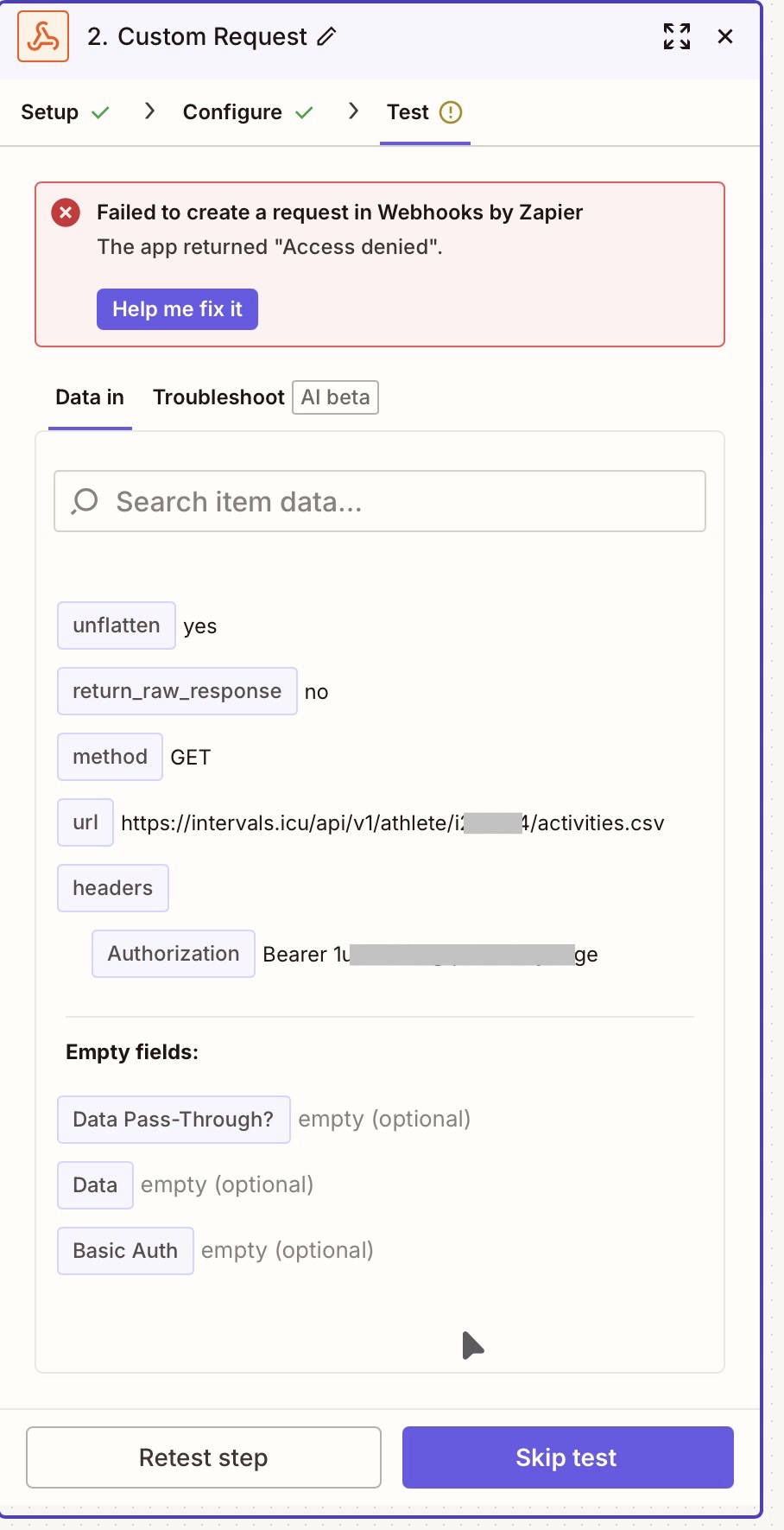Screen dimensions: 784x1530
Task: Select the Test tab
Action: click(x=408, y=112)
